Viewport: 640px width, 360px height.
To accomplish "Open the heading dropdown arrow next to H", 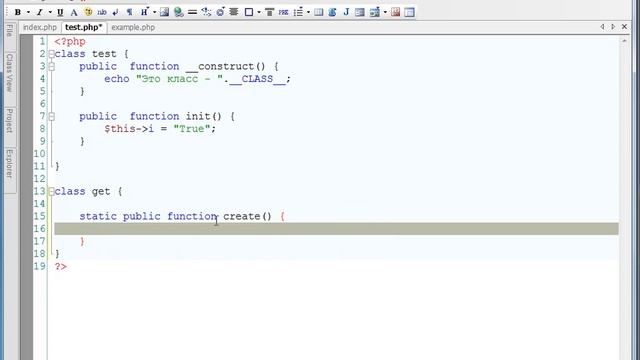I will (x=154, y=12).
